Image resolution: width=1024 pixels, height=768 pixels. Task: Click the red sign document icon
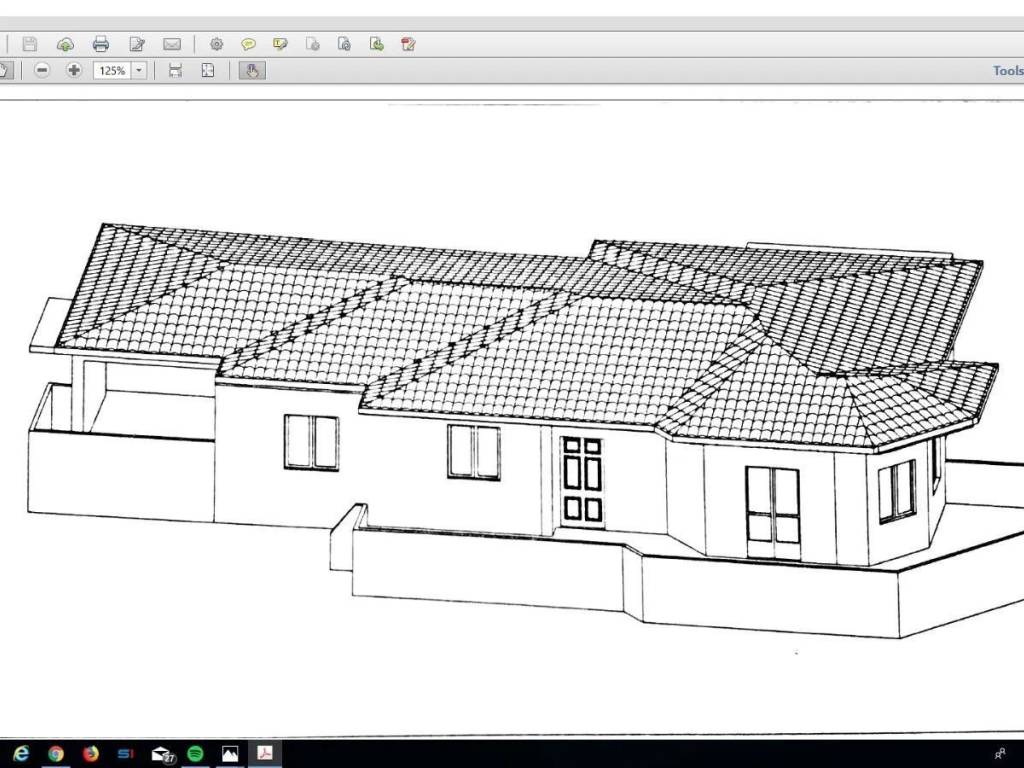408,44
